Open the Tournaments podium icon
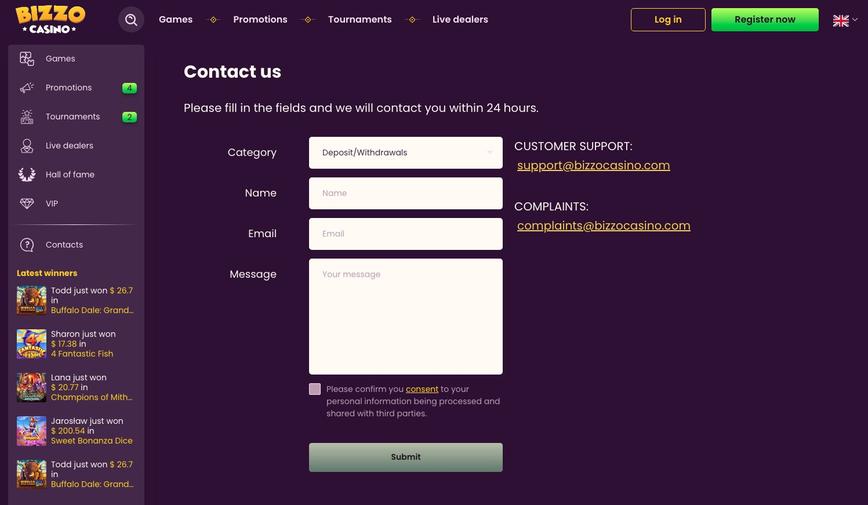This screenshot has width=868, height=505. pos(27,116)
